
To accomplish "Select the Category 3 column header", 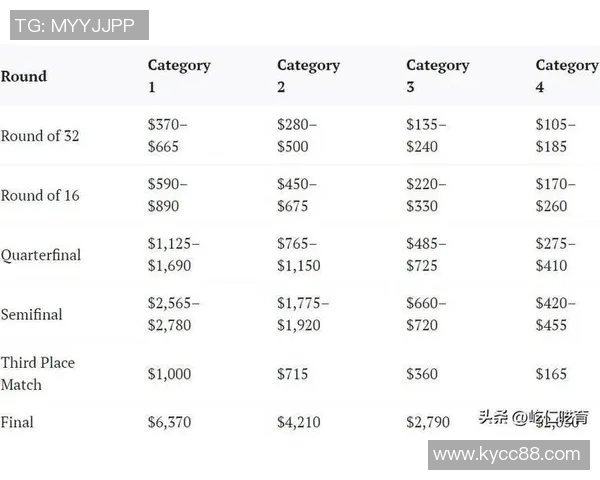I will [x=437, y=76].
